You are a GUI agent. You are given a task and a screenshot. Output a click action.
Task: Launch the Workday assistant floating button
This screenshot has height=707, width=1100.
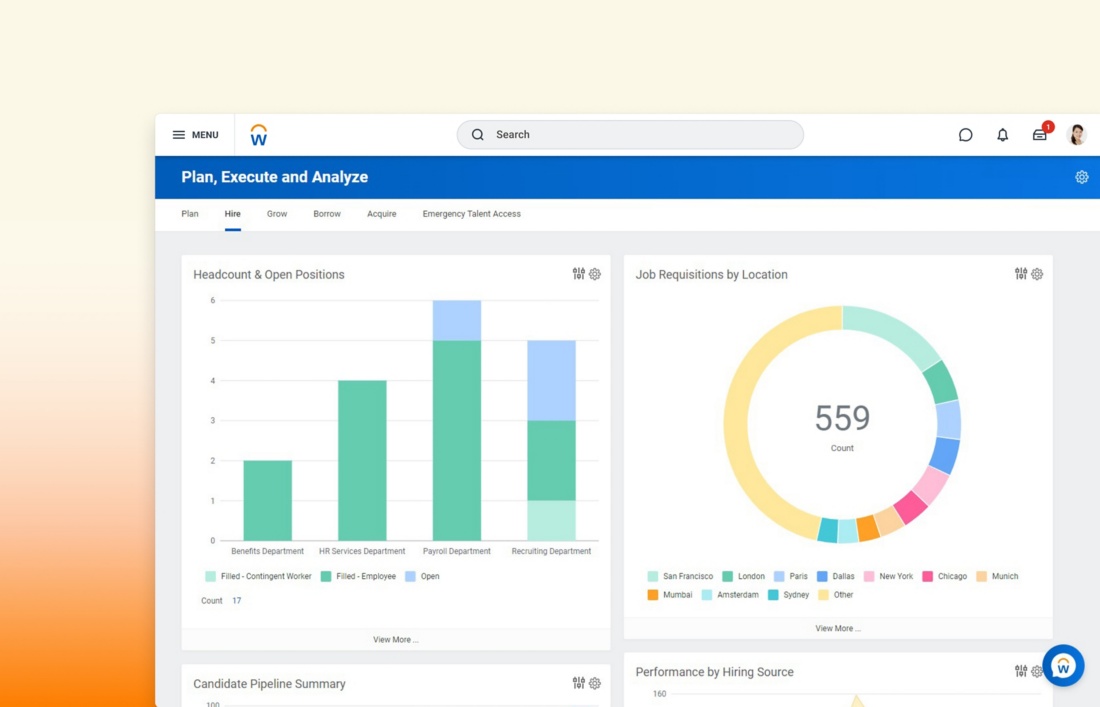pos(1062,665)
